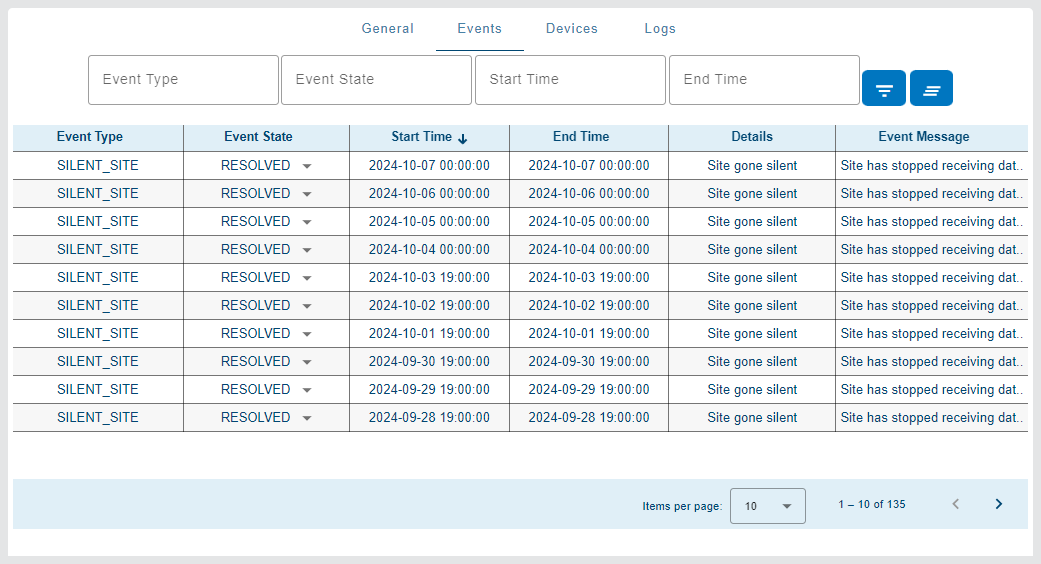
Task: Click start time 2024-10-02 19:00:00 cell
Action: coord(430,305)
